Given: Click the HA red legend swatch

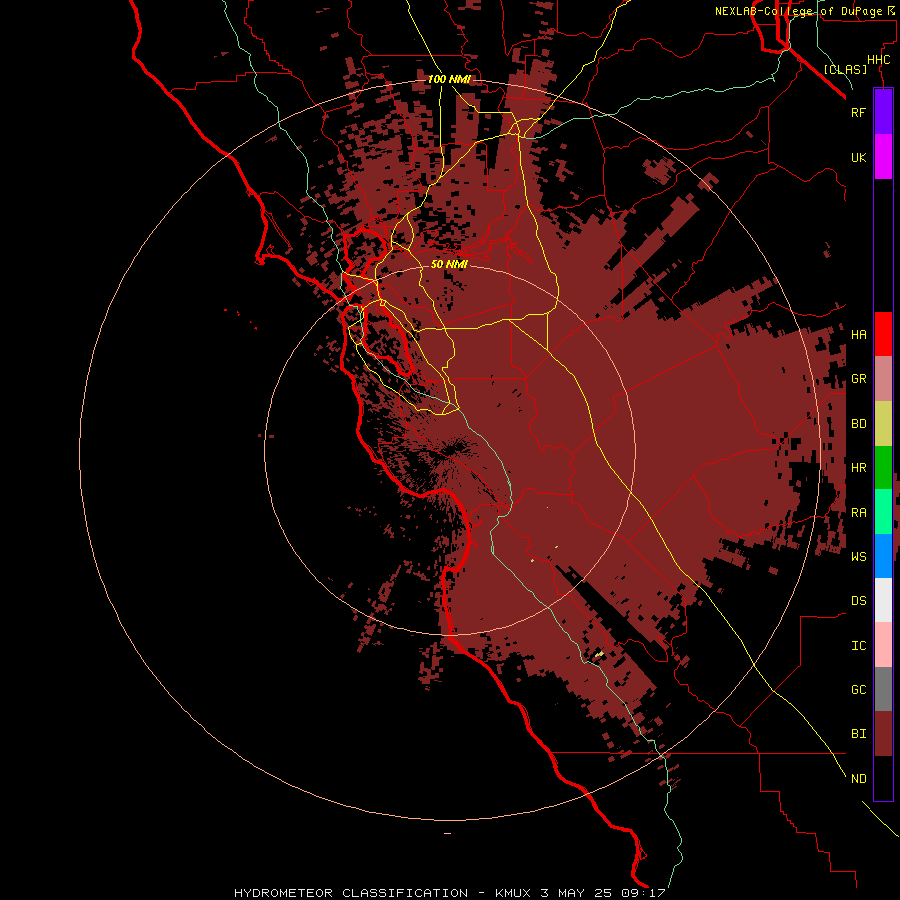Looking at the screenshot, I should [883, 334].
